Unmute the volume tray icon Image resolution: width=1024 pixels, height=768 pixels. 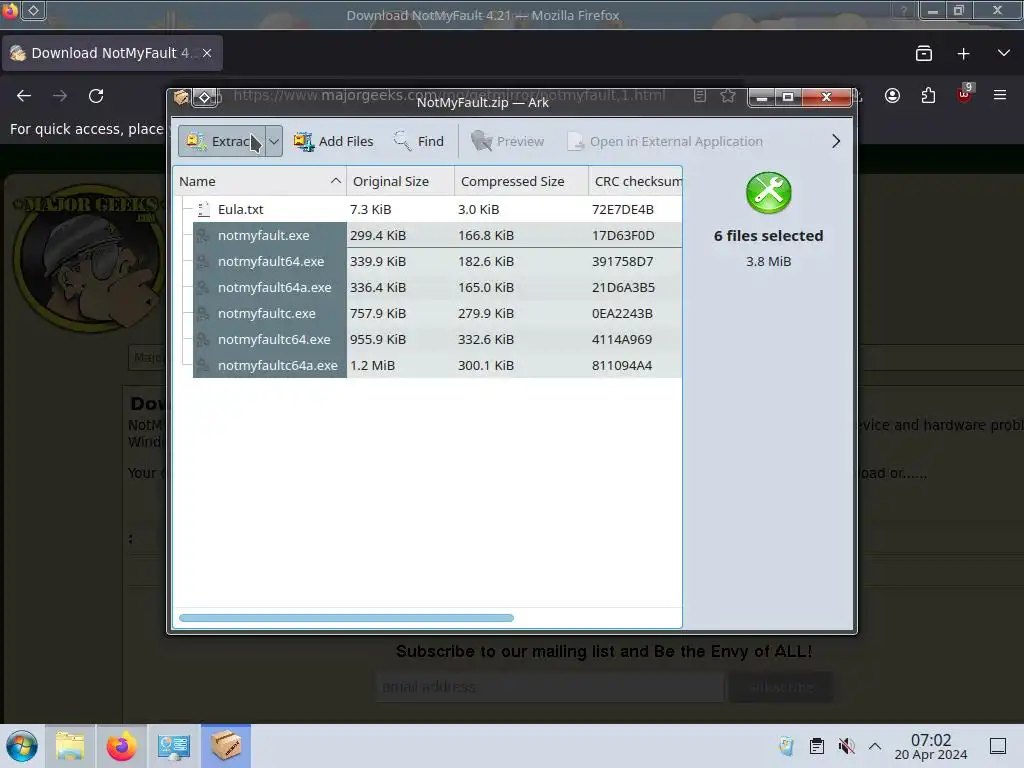coord(846,746)
